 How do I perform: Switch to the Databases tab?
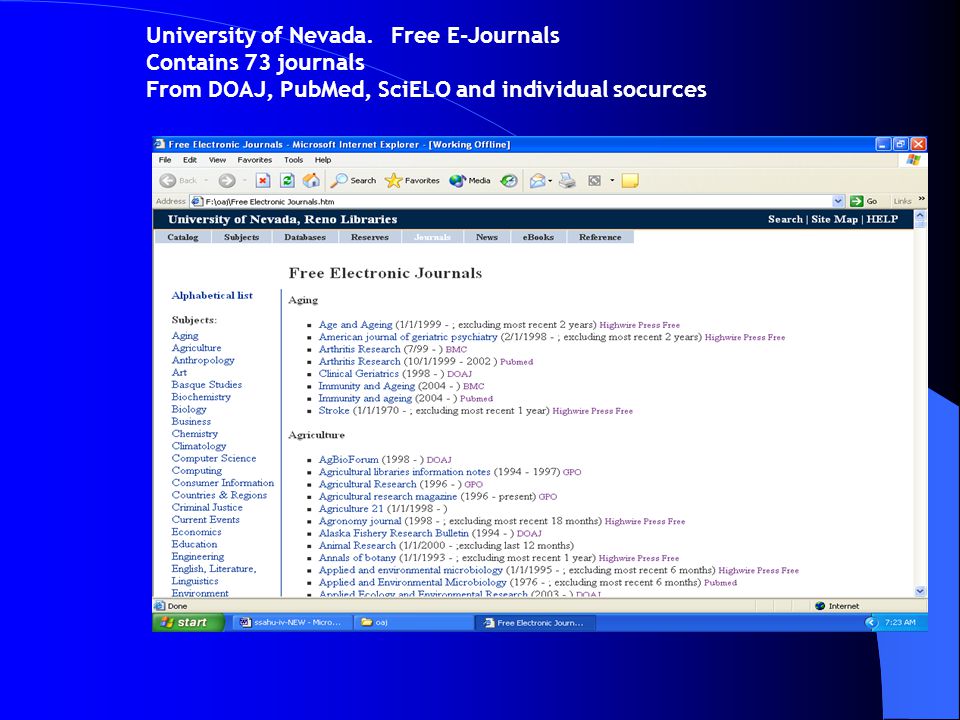(x=305, y=237)
